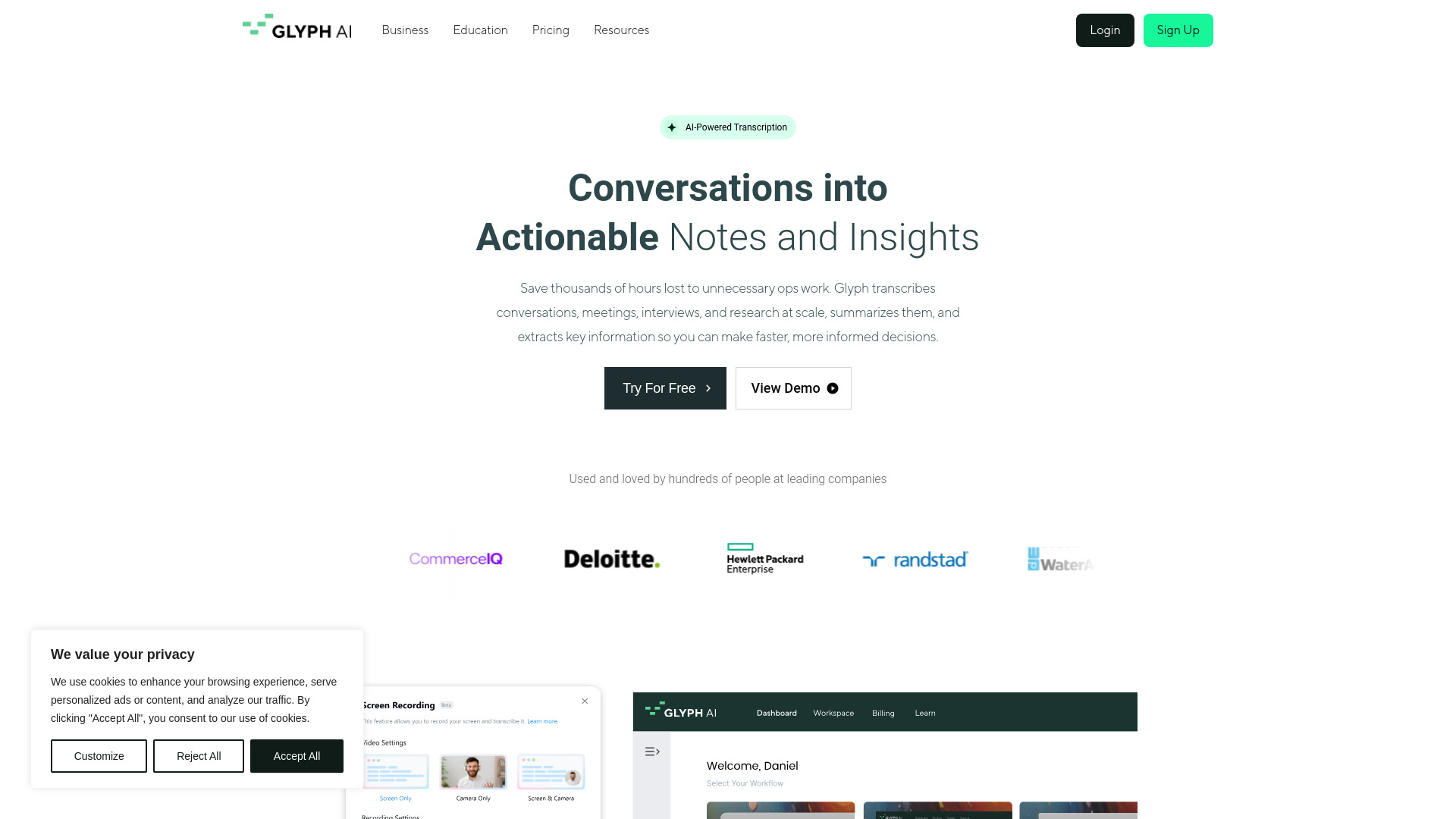Click the Try For Free button
This screenshot has height=819, width=1456.
[x=665, y=388]
